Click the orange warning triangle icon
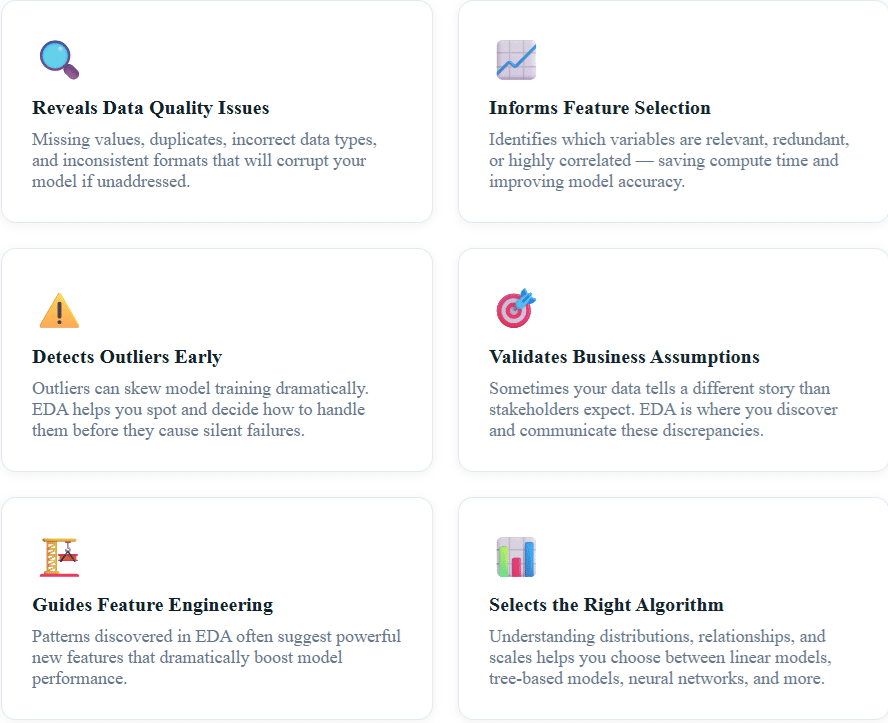 pos(59,310)
